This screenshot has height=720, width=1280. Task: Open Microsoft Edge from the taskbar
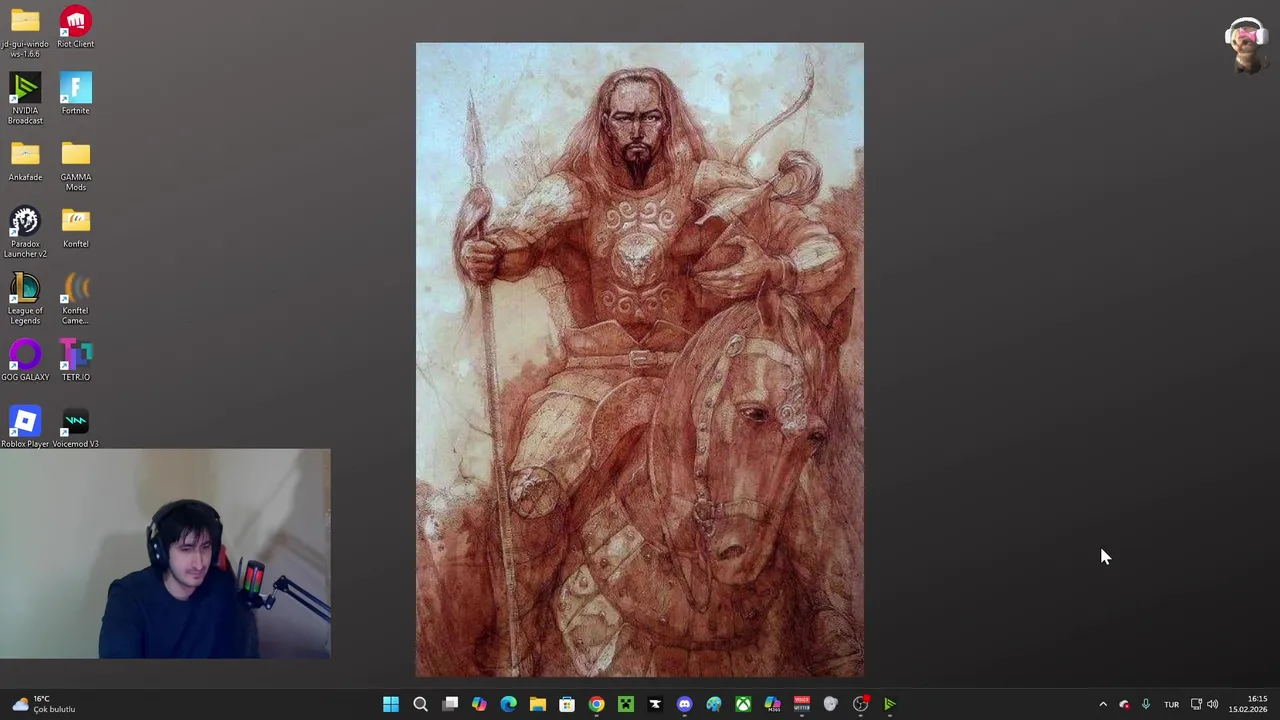point(508,704)
